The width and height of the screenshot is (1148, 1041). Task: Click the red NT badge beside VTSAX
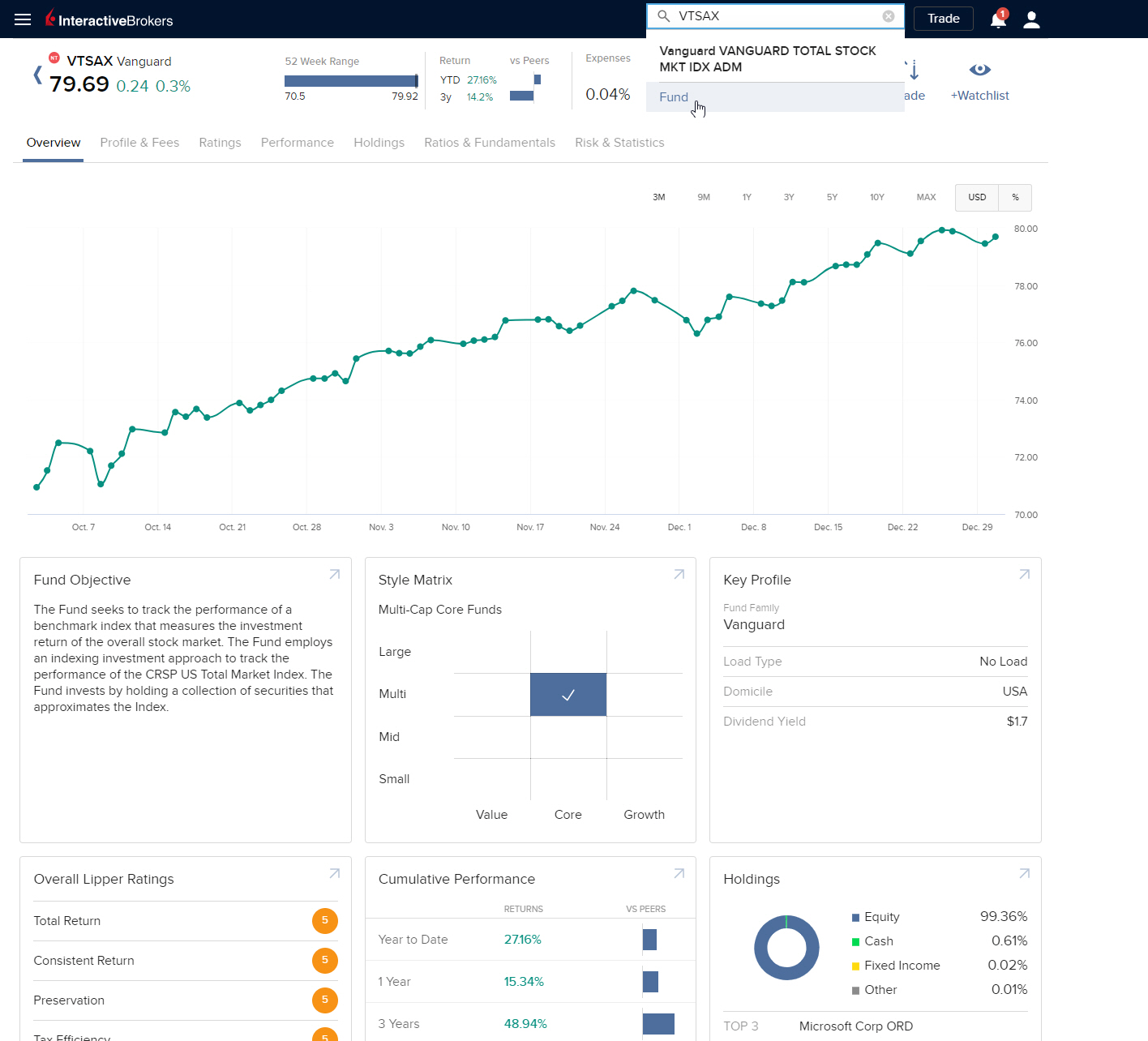[54, 58]
